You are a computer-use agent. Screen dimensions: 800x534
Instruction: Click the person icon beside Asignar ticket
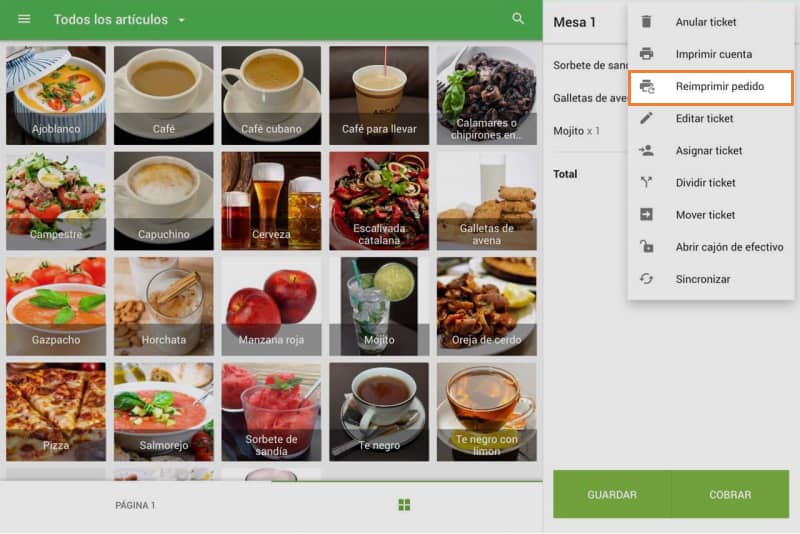click(x=646, y=150)
